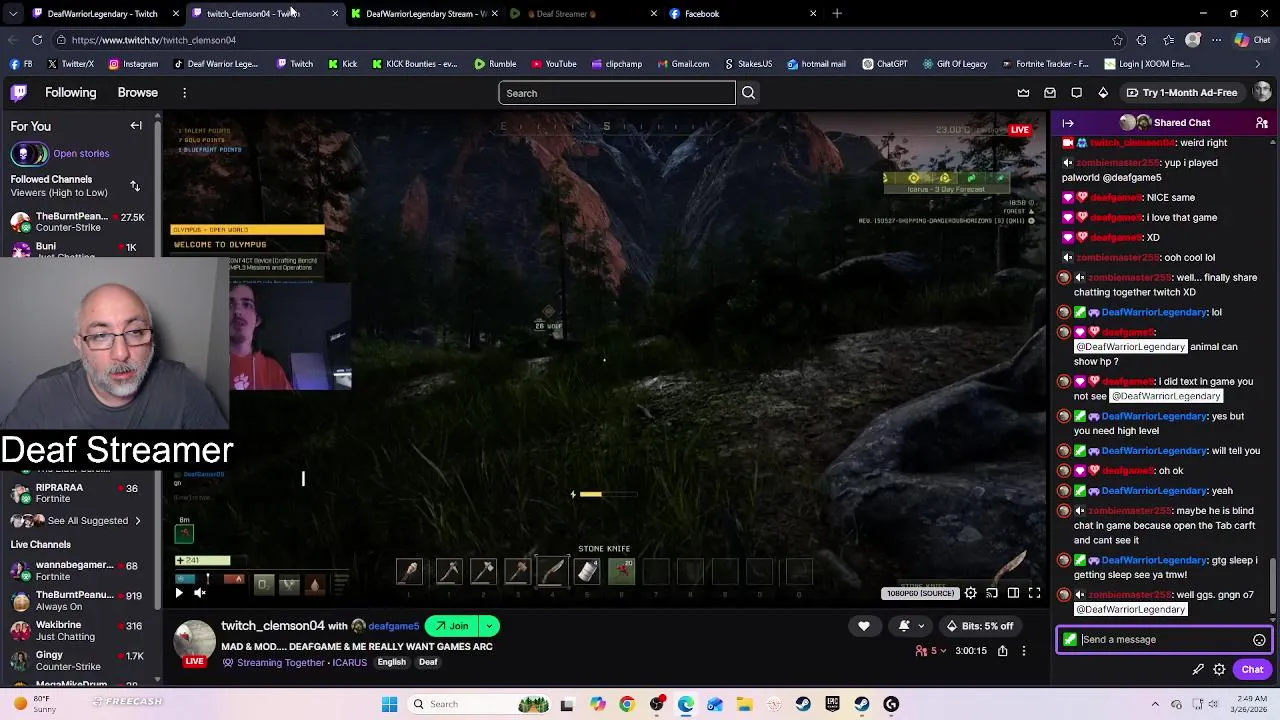The image size is (1280, 720).
Task: Click the browser URL address bar
Action: [x=580, y=40]
